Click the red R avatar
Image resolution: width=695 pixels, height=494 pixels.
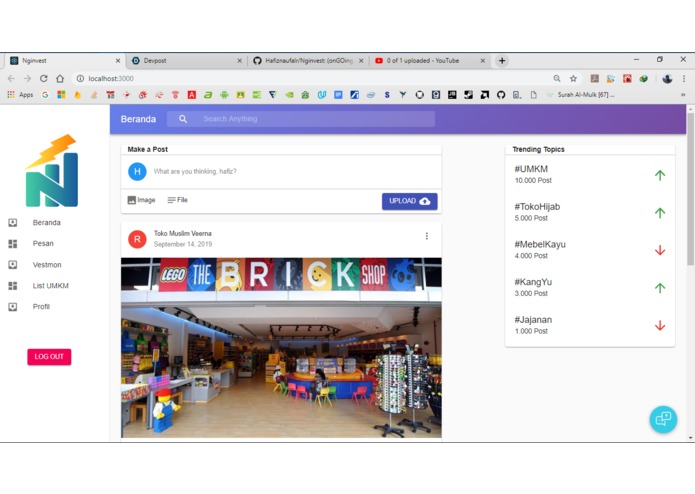[x=137, y=239]
